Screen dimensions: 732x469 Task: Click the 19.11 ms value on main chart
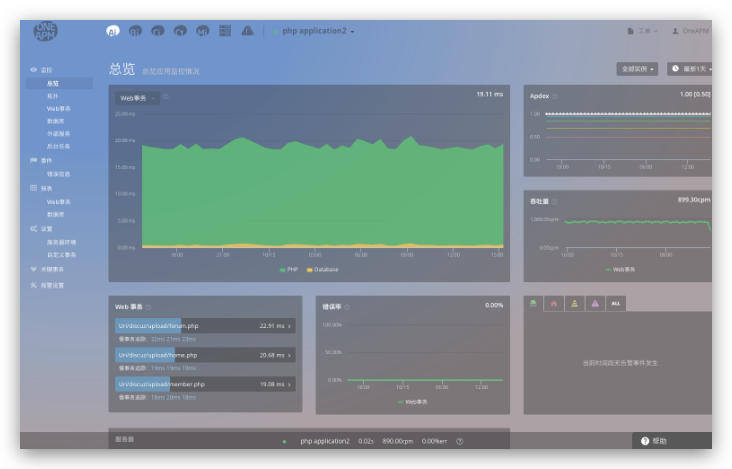(x=490, y=95)
